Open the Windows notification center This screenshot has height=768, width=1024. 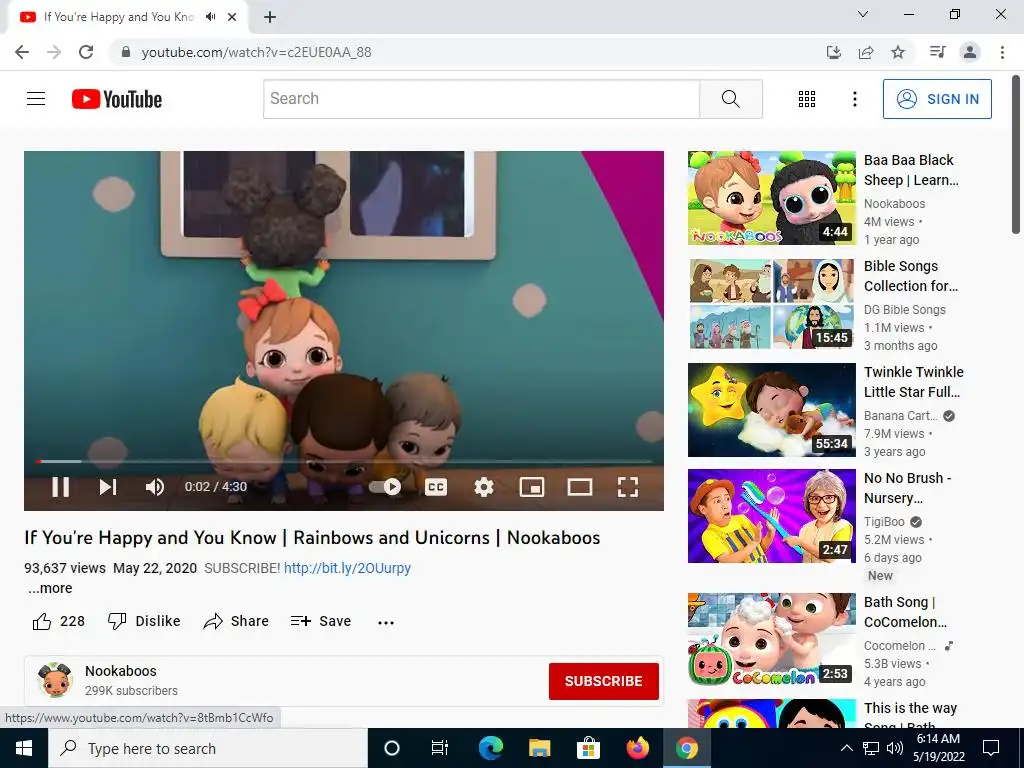click(x=991, y=748)
